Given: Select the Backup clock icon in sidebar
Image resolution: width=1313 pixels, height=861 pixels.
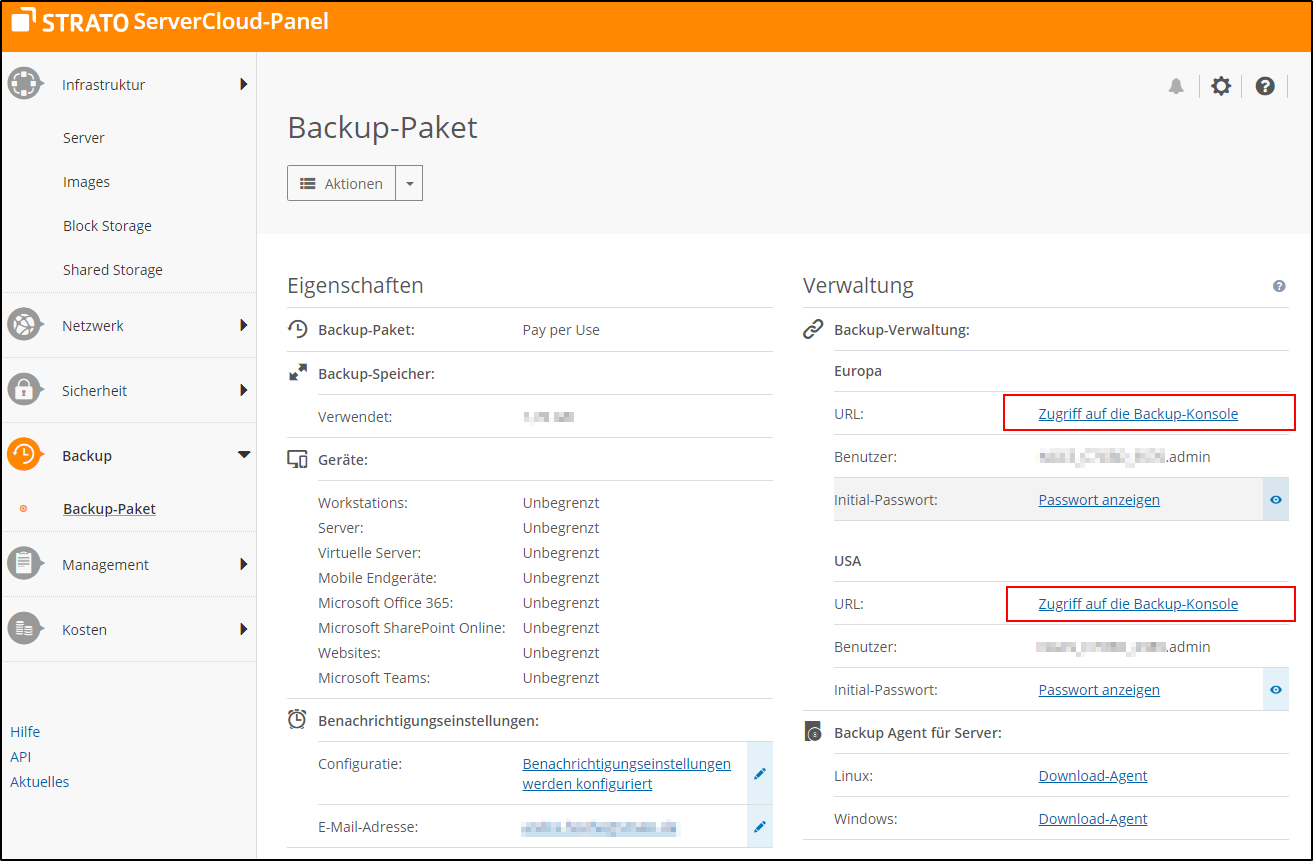Looking at the screenshot, I should pyautogui.click(x=25, y=454).
